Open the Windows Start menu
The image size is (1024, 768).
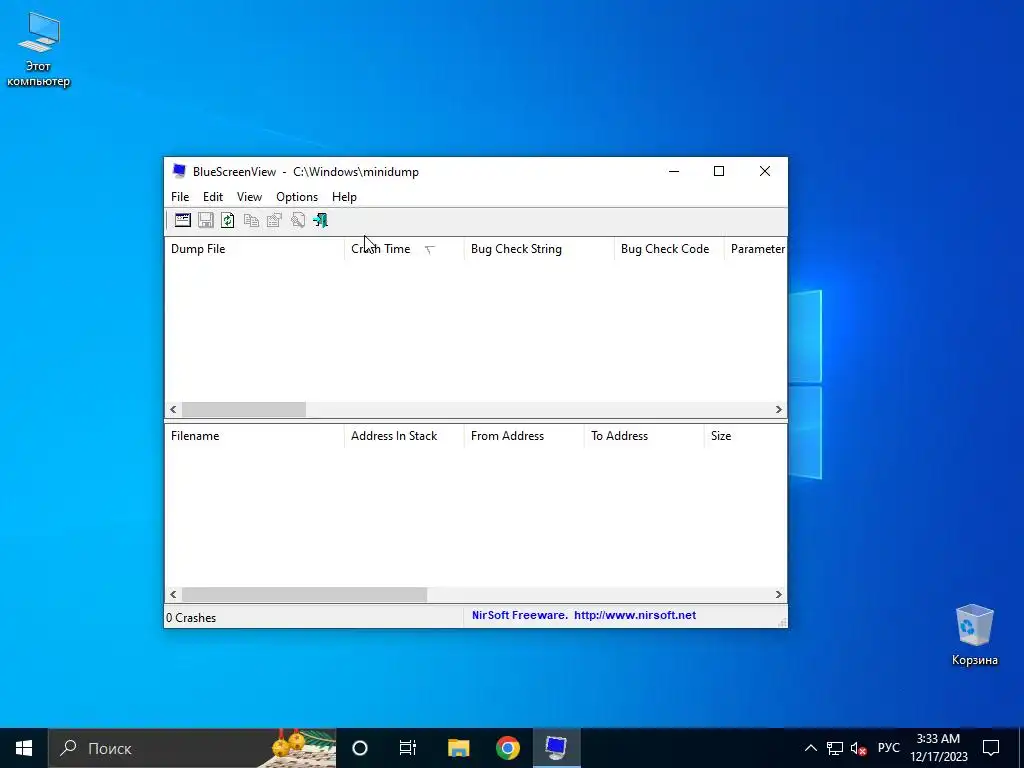click(24, 748)
